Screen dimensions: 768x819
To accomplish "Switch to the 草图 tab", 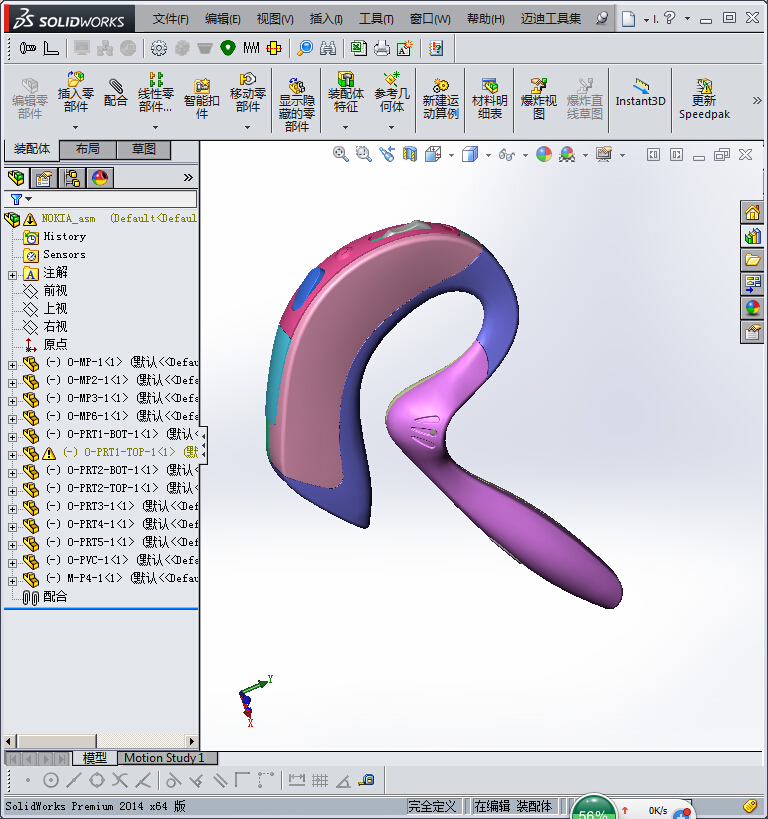I will pos(143,149).
